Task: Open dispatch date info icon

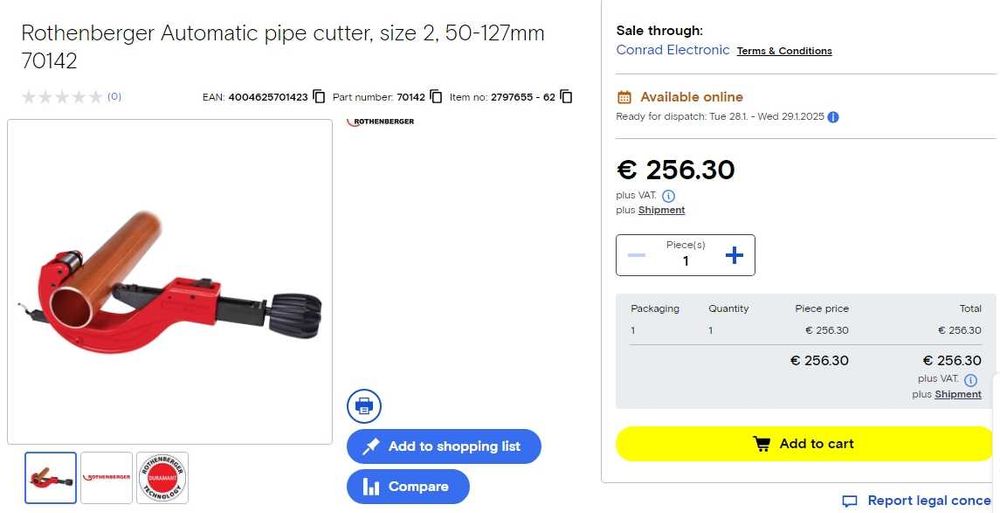Action: [834, 117]
